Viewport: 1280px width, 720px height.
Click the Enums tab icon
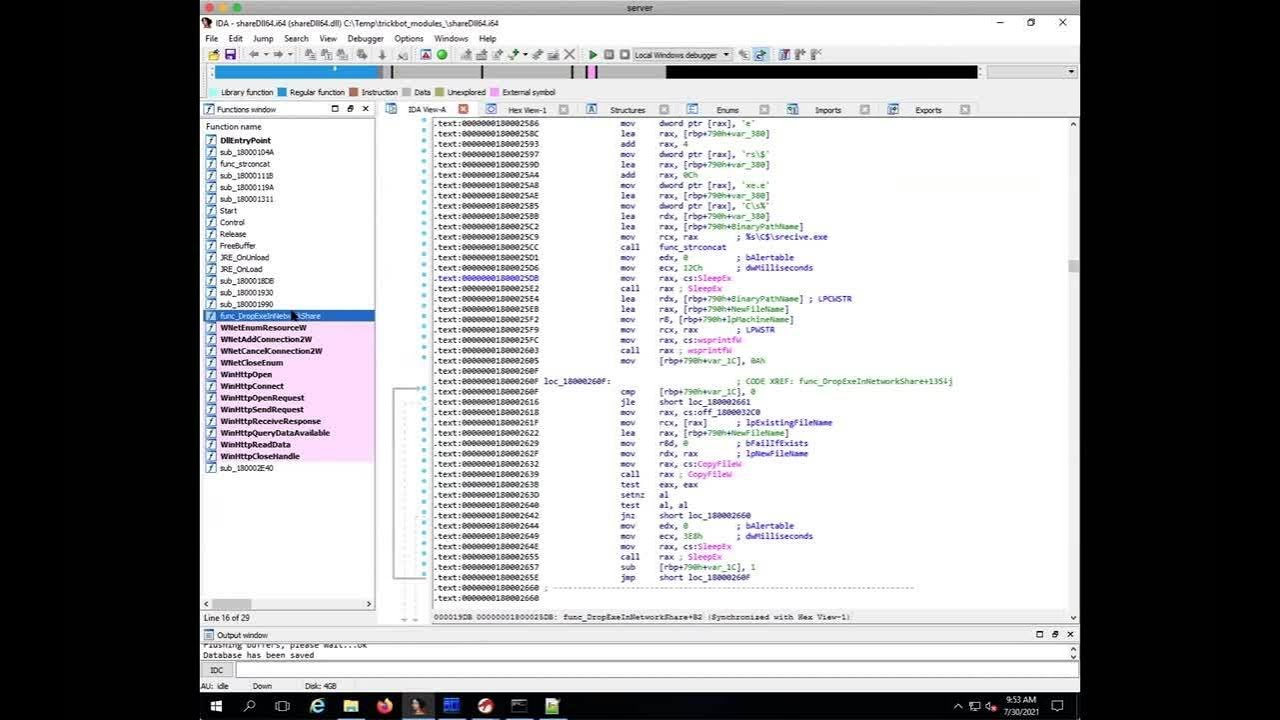tap(692, 109)
